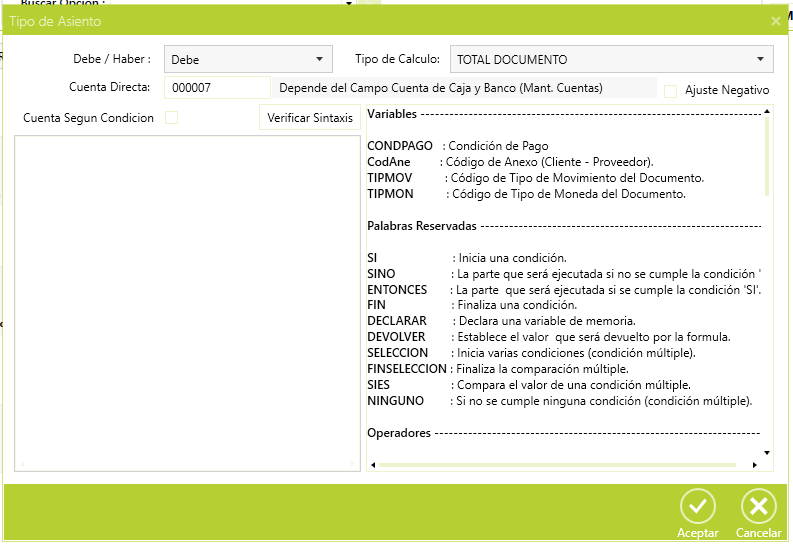
Task: Click the CONDPAGO variable line
Action: tap(458, 146)
